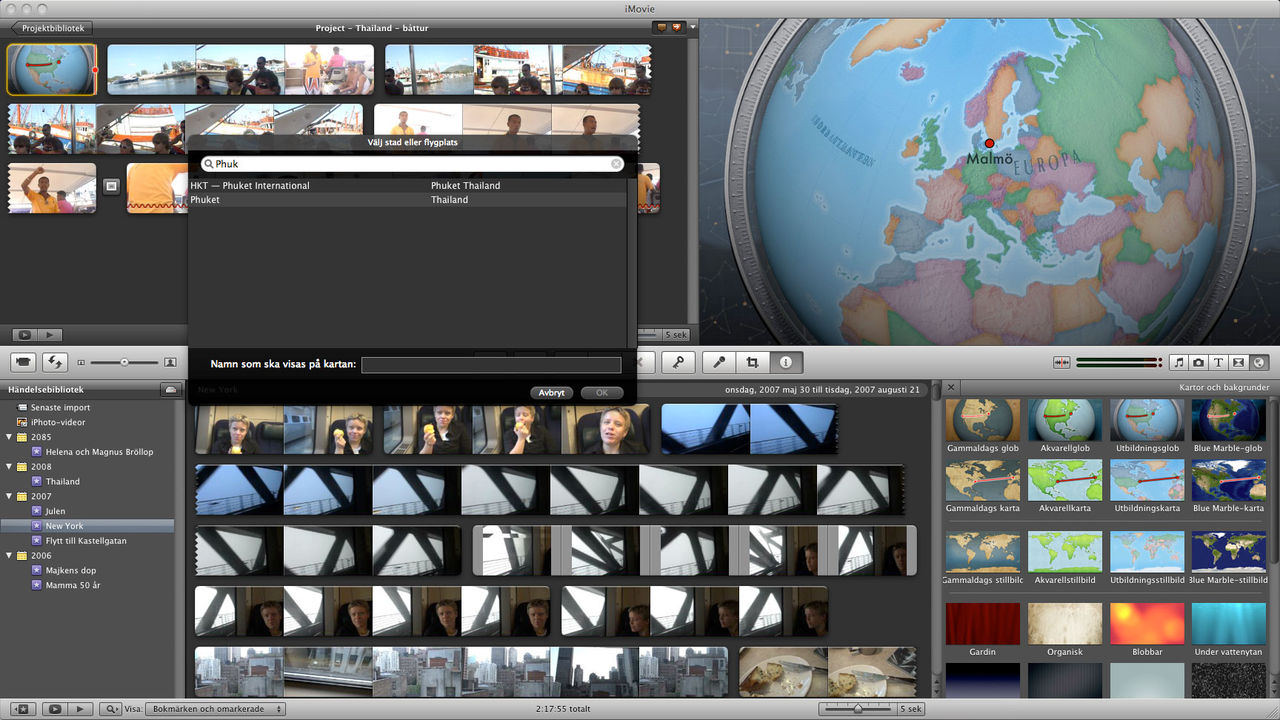Viewport: 1280px width, 720px height.
Task: Open the inspector info button
Action: pyautogui.click(x=786, y=363)
